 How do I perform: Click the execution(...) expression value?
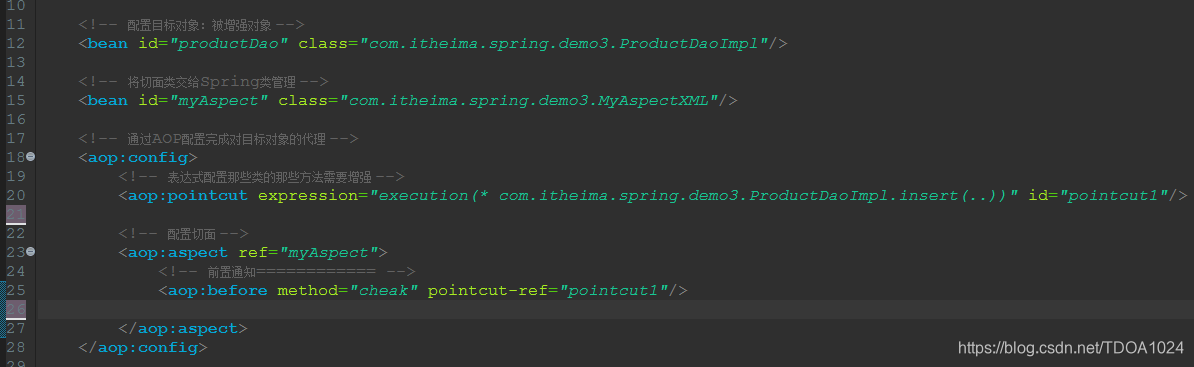coord(694,196)
